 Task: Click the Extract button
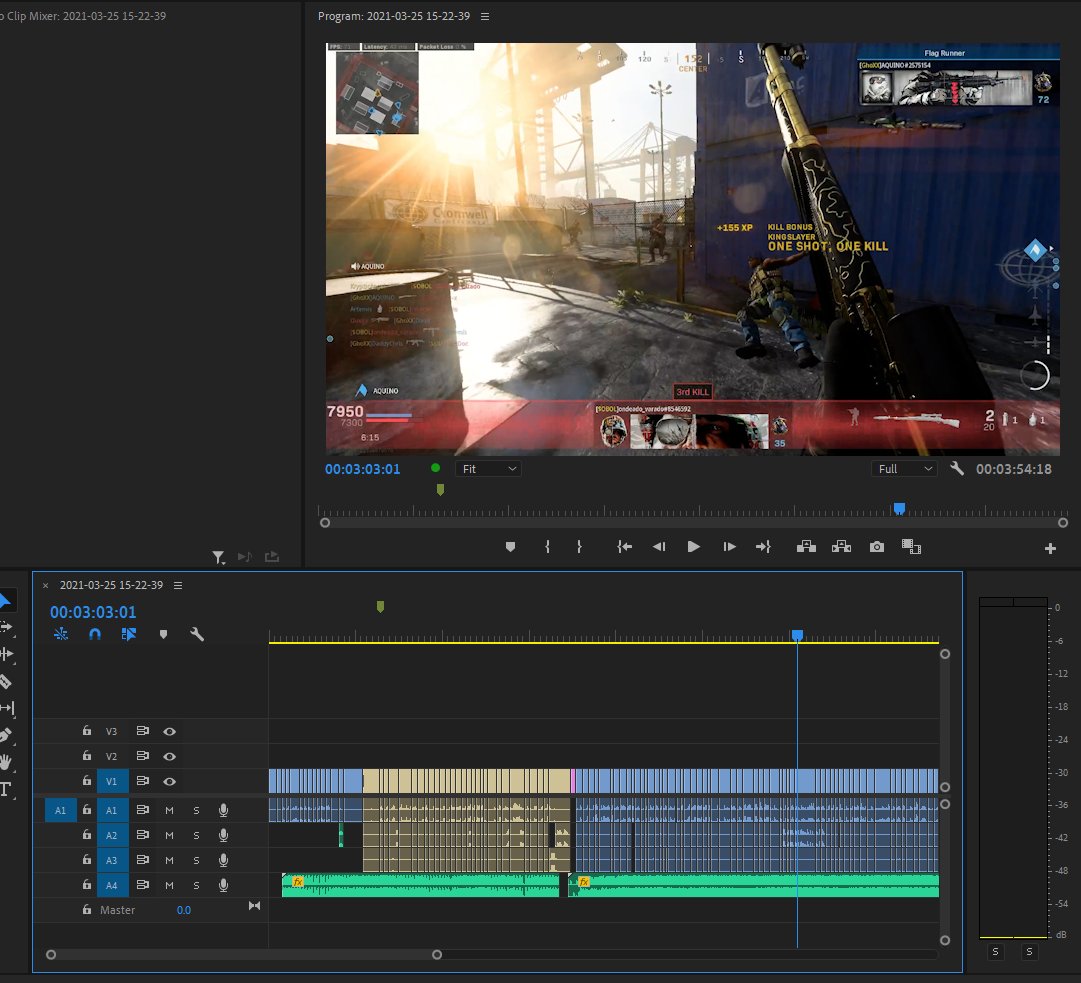(841, 547)
